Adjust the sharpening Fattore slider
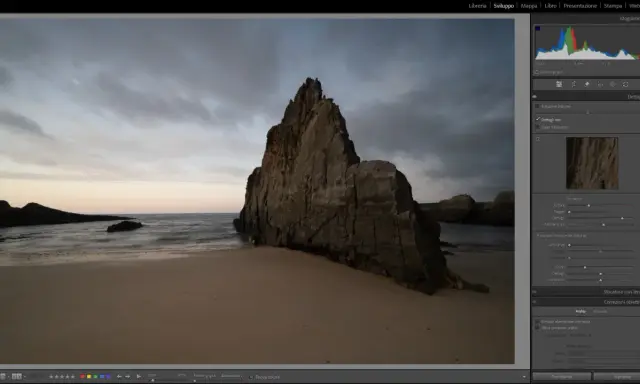The image size is (640, 384). (x=589, y=205)
